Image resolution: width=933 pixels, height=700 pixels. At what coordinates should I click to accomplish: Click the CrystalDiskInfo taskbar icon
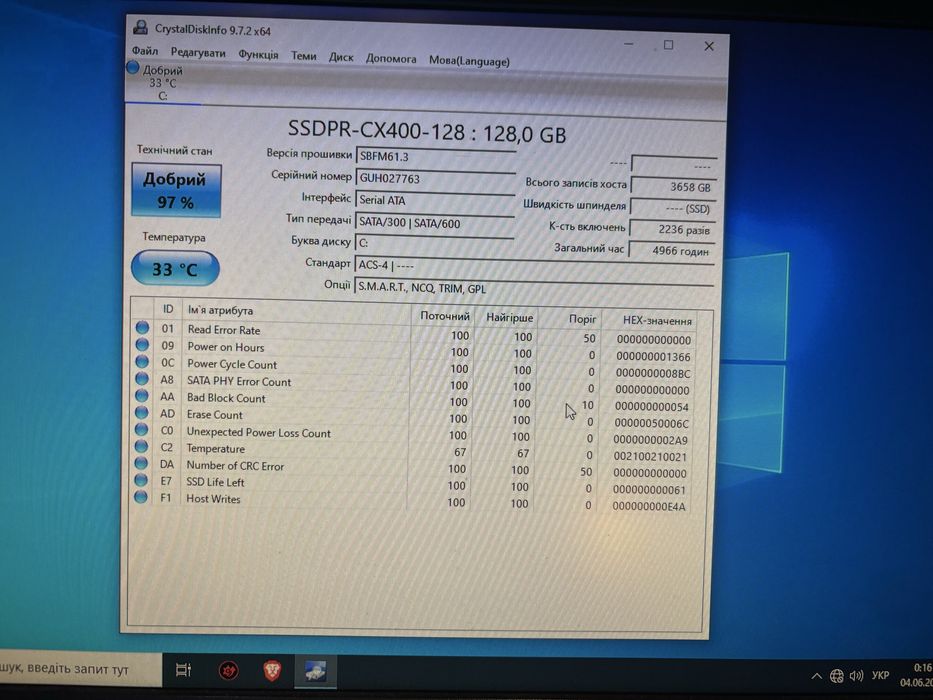click(315, 671)
